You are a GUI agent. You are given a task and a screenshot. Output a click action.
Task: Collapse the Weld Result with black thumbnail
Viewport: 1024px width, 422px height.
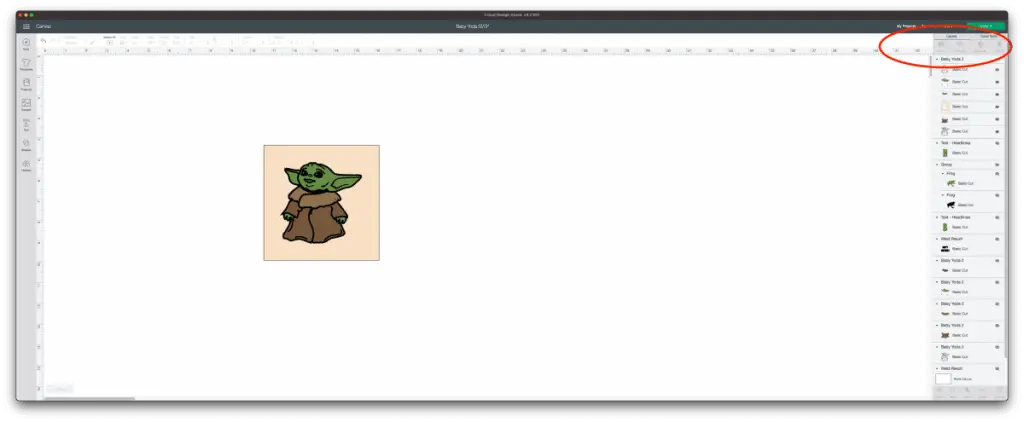[x=937, y=239]
